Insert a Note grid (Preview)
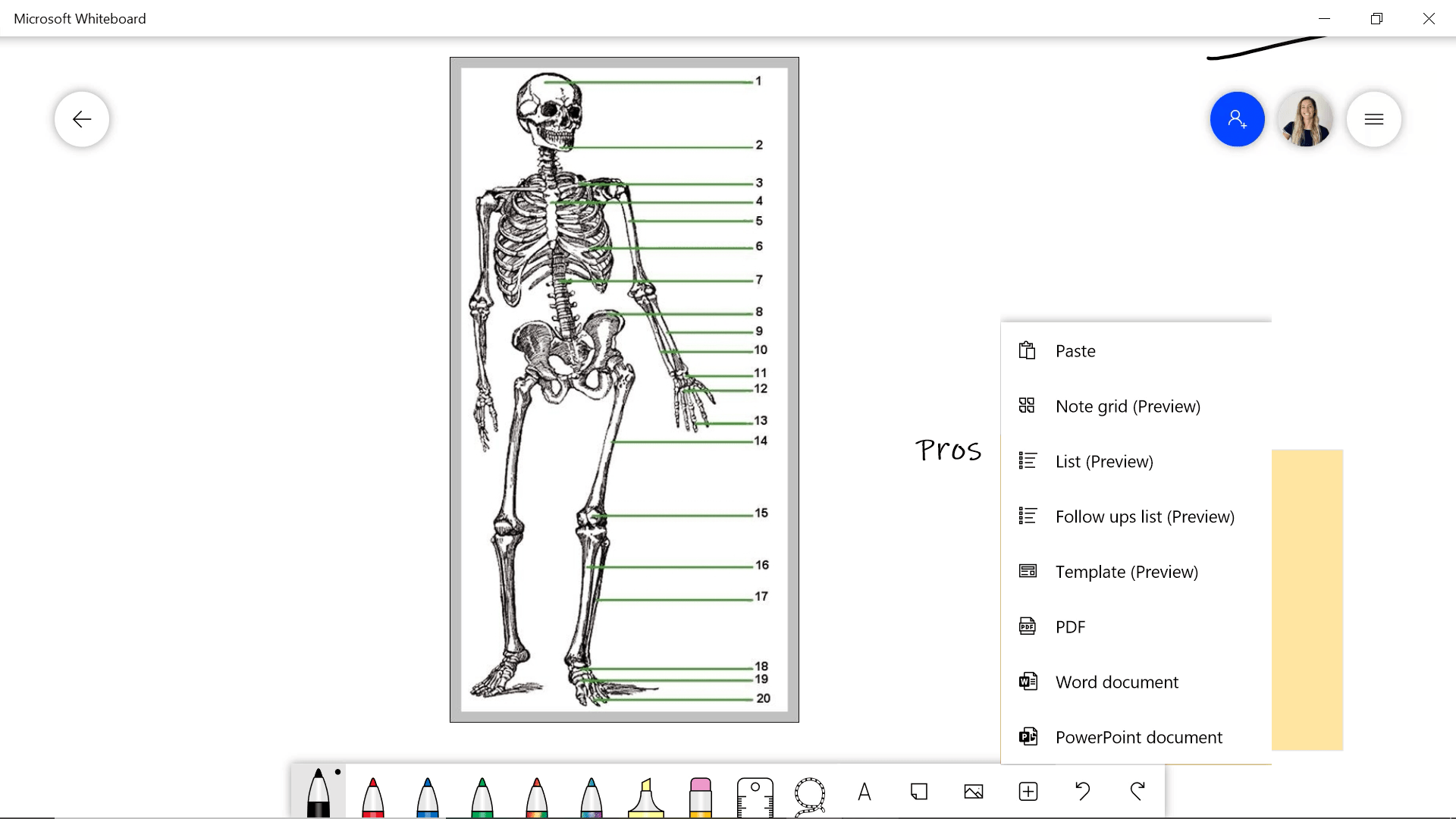Screen dimensions: 1456x819 (x=1136, y=406)
